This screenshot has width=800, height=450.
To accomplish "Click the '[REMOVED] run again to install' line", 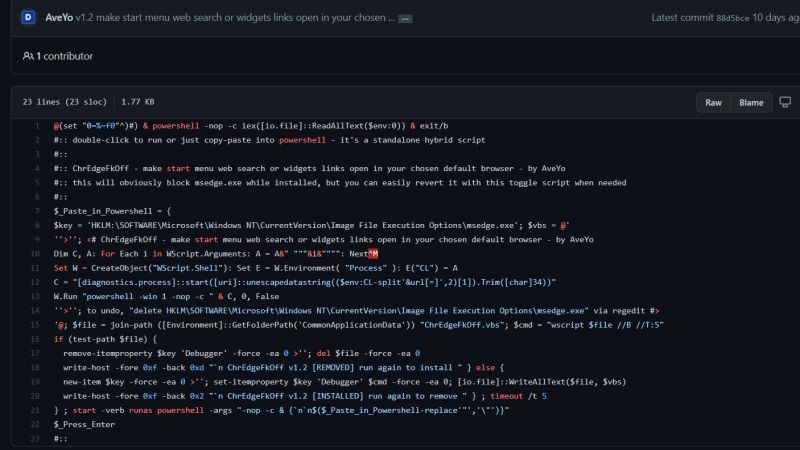I will coord(283,367).
